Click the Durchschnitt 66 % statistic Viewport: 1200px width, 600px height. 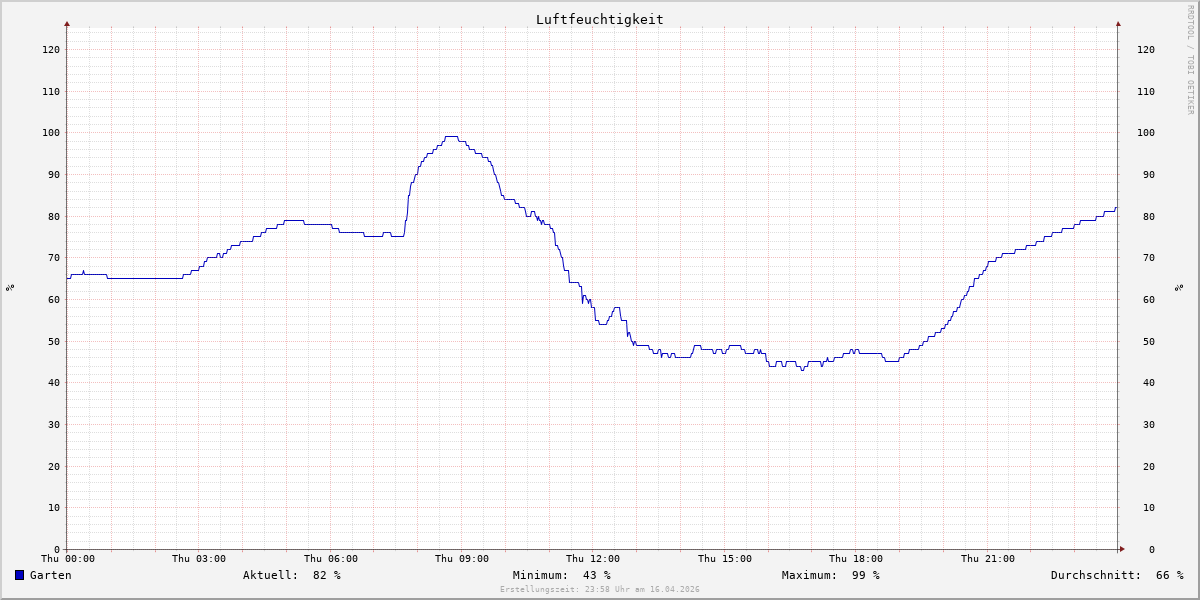1116,575
